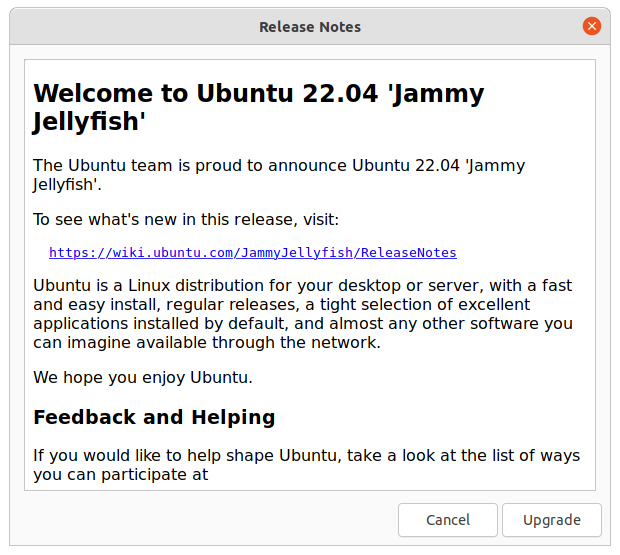Click the word 'Jellyfish' in the main heading
620x555 pixels.
pyautogui.click(x=90, y=122)
